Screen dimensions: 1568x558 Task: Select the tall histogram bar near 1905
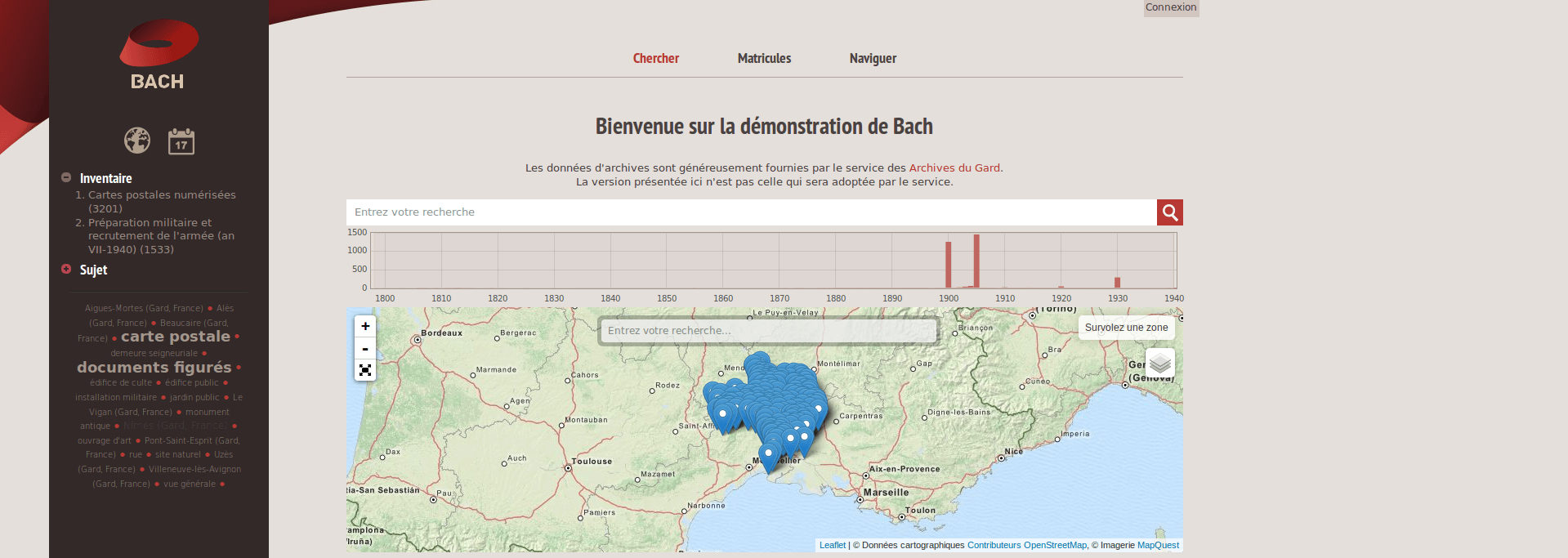[976, 261]
